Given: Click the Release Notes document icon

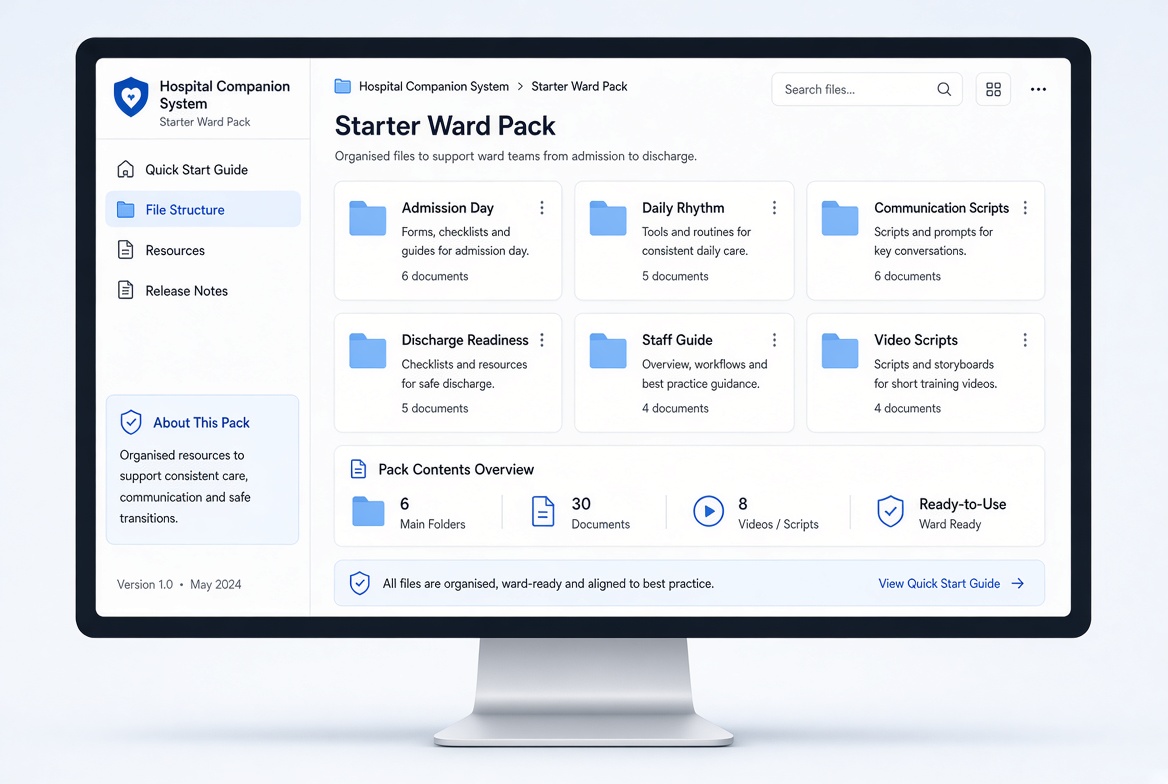Looking at the screenshot, I should (x=126, y=290).
